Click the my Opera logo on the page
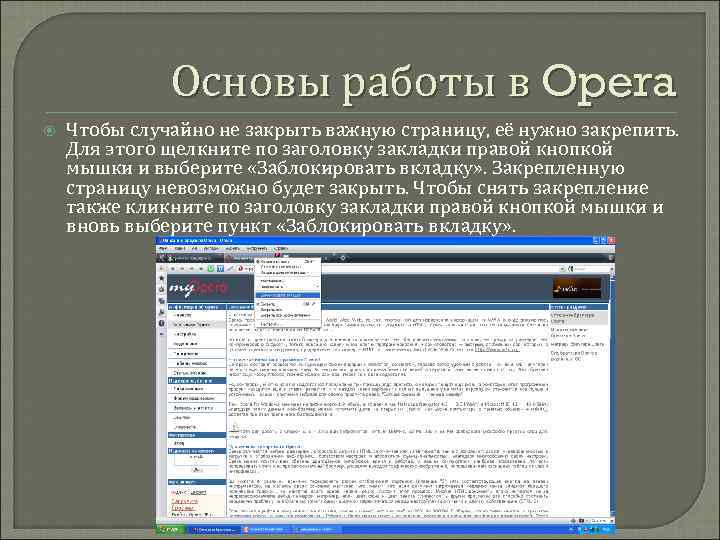The height and width of the screenshot is (540, 720). coord(198,287)
